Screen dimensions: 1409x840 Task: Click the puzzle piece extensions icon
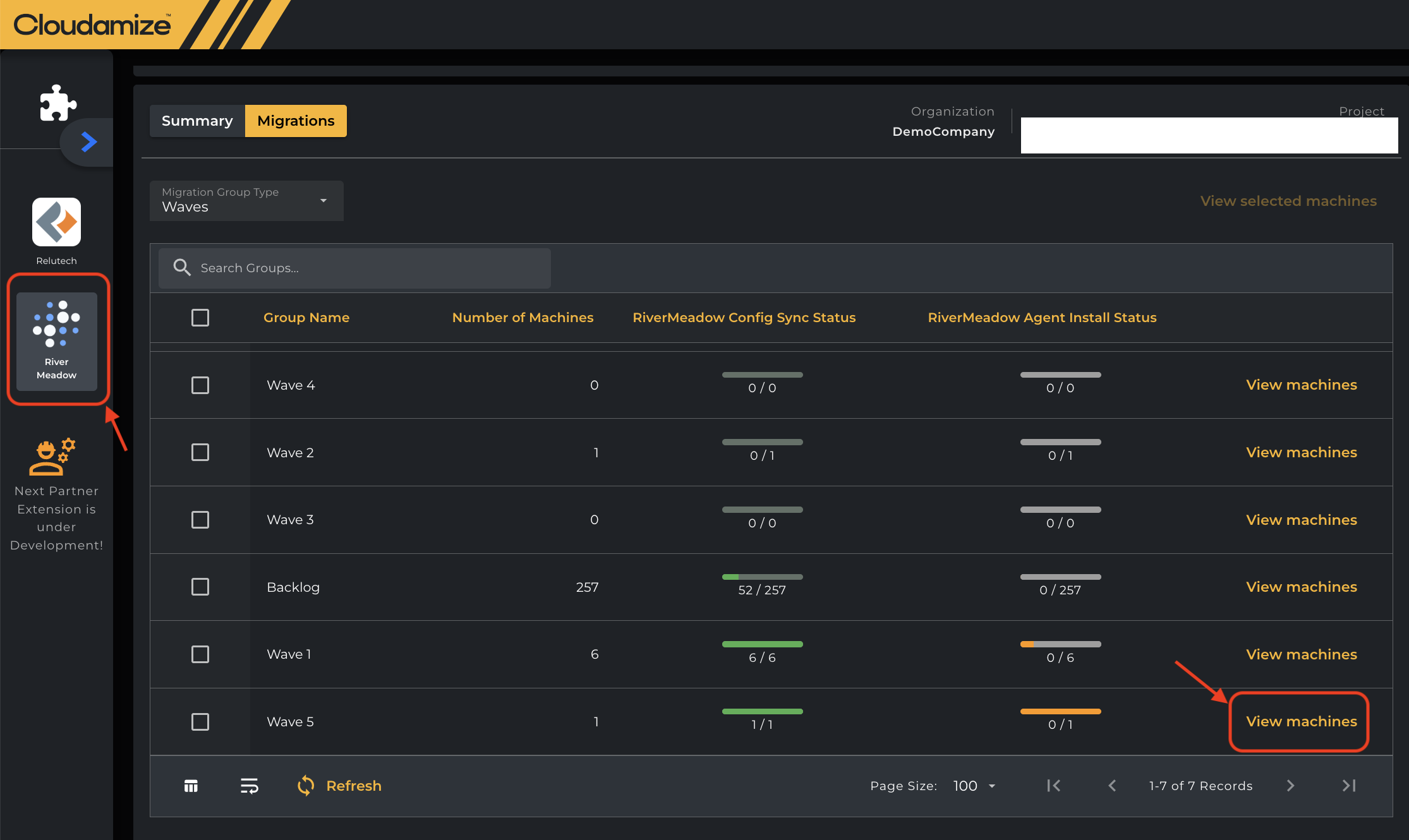[x=57, y=103]
